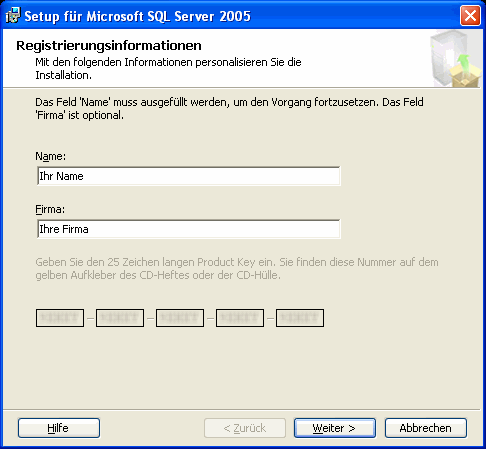Focus the Firma field containing 'Ihre Firma'
The image size is (486, 449).
coord(189,229)
